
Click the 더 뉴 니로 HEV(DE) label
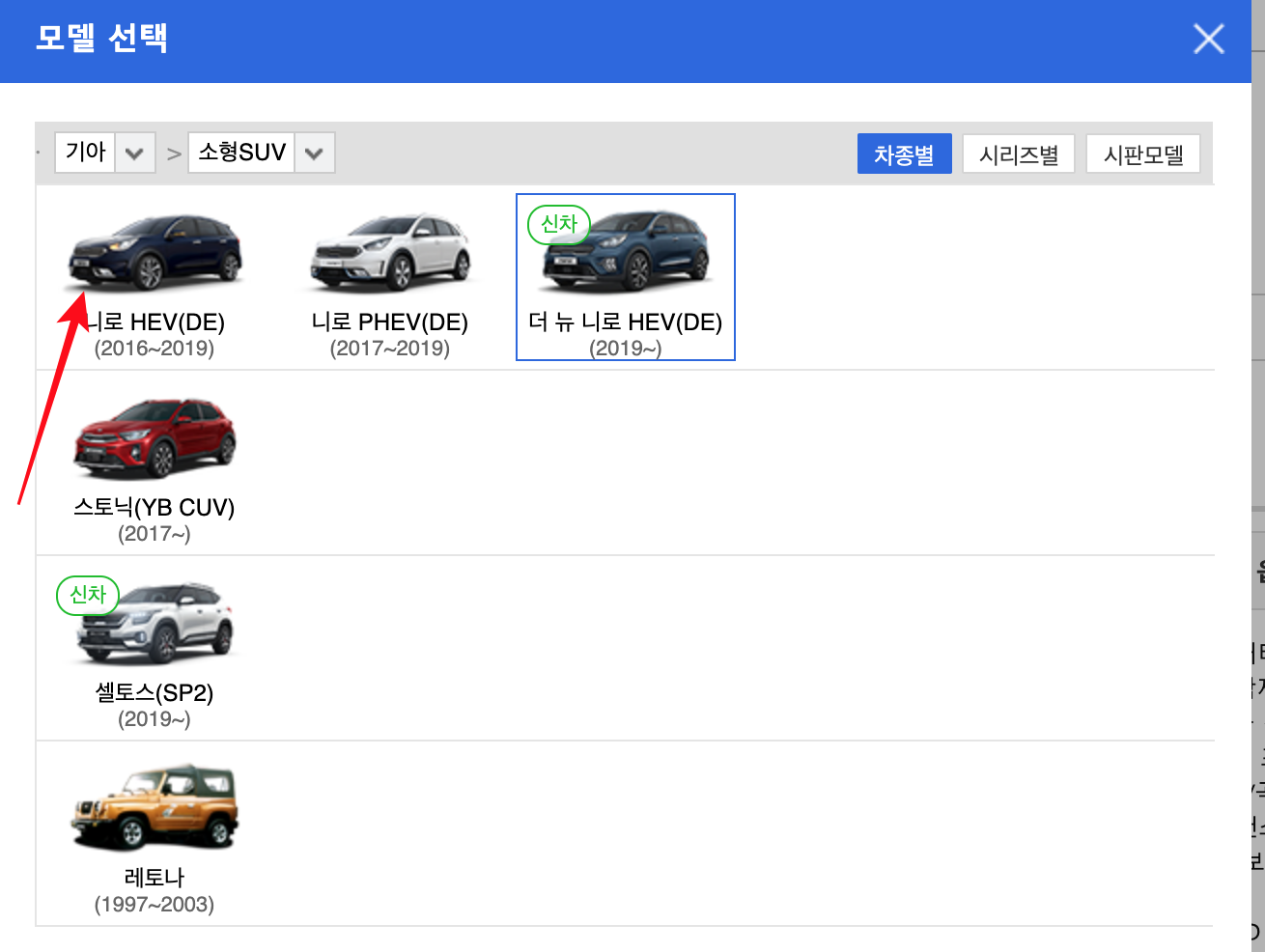626,322
